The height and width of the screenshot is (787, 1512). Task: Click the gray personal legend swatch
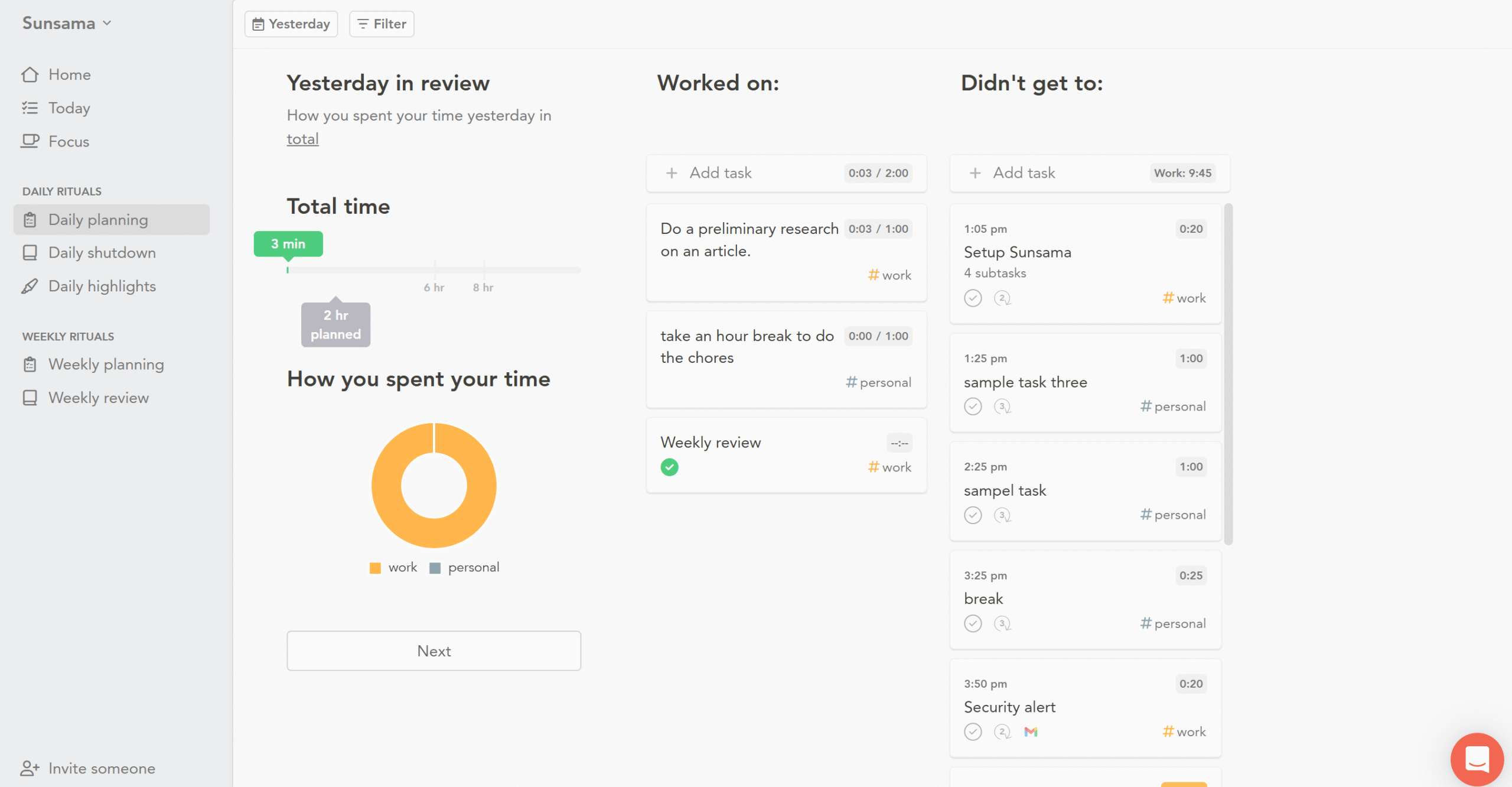point(435,568)
